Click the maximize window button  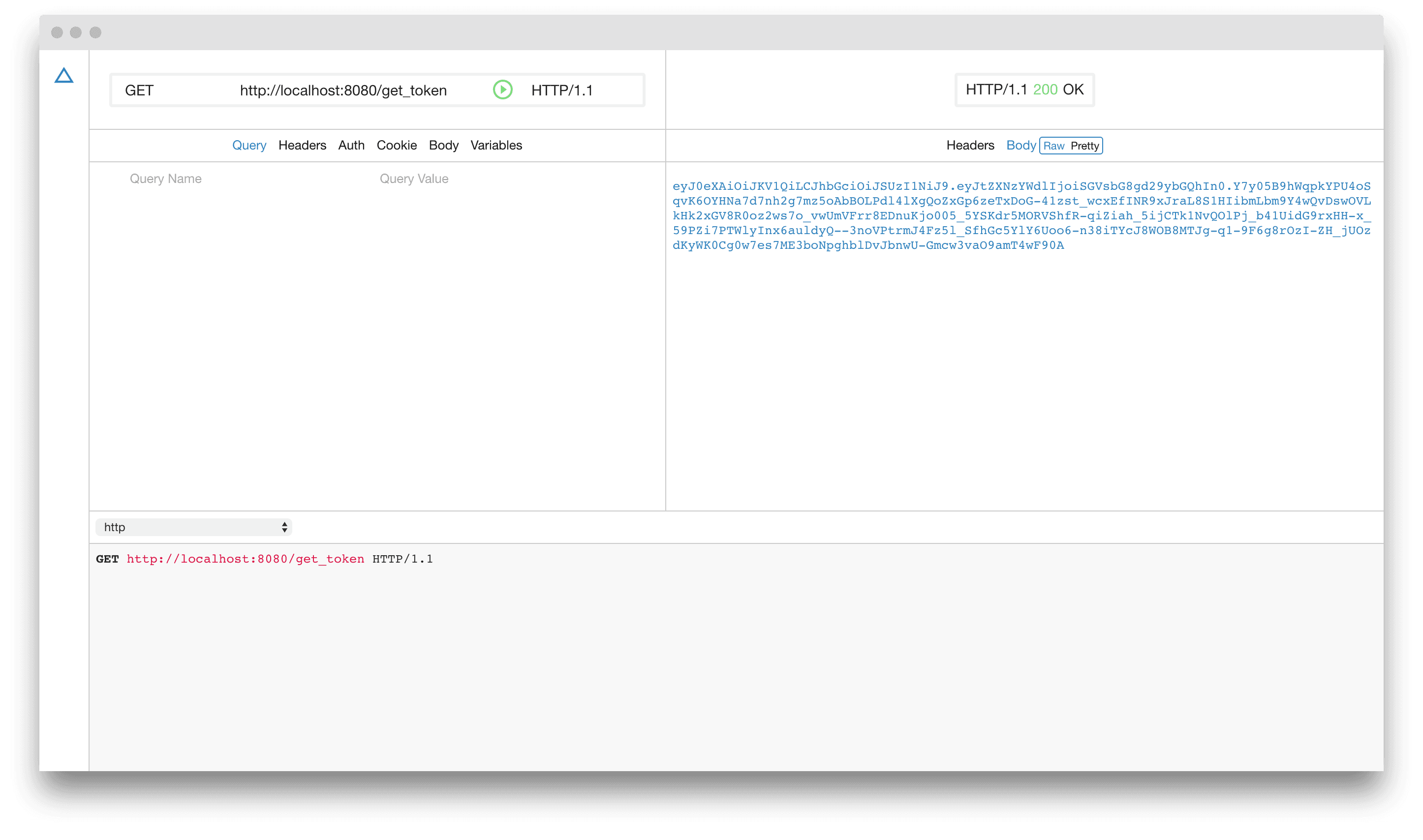click(95, 32)
